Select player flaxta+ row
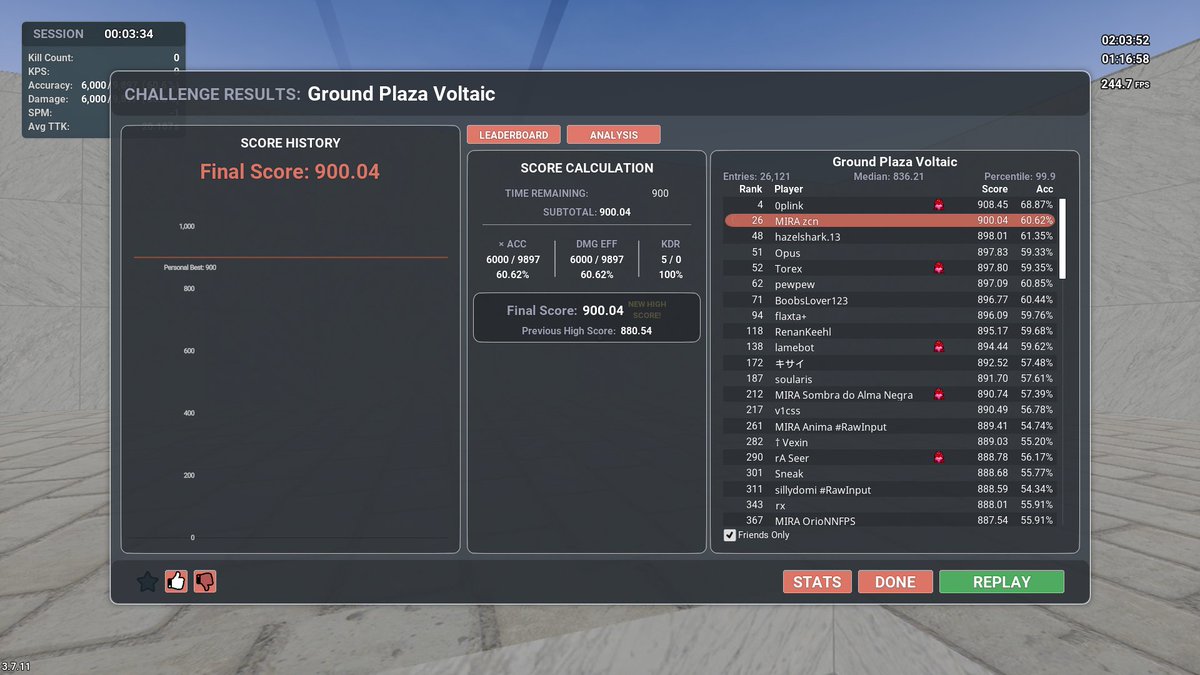Viewport: 1200px width, 675px height. coord(890,316)
